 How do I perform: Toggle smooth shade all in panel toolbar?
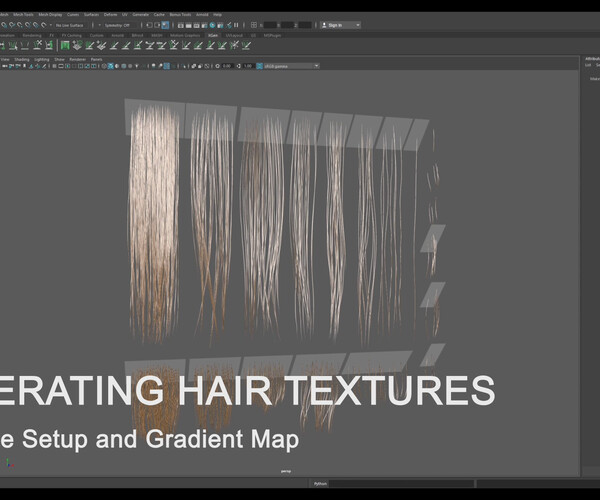[x=111, y=66]
